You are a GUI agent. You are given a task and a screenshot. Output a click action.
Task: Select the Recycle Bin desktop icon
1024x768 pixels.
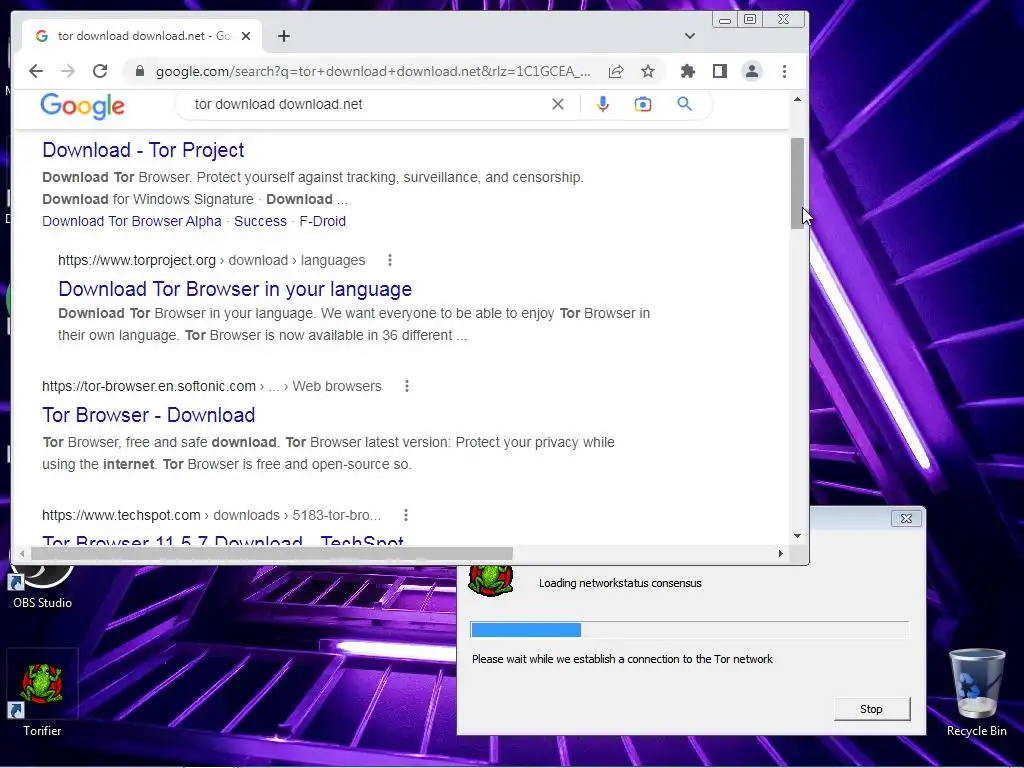click(x=977, y=694)
